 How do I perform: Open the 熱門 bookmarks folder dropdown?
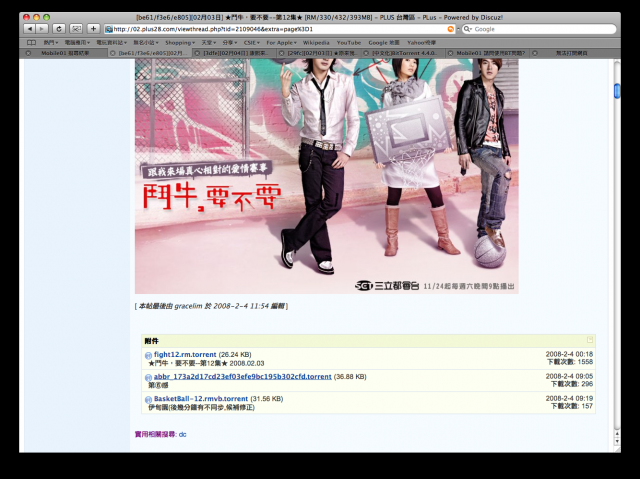pyautogui.click(x=51, y=42)
